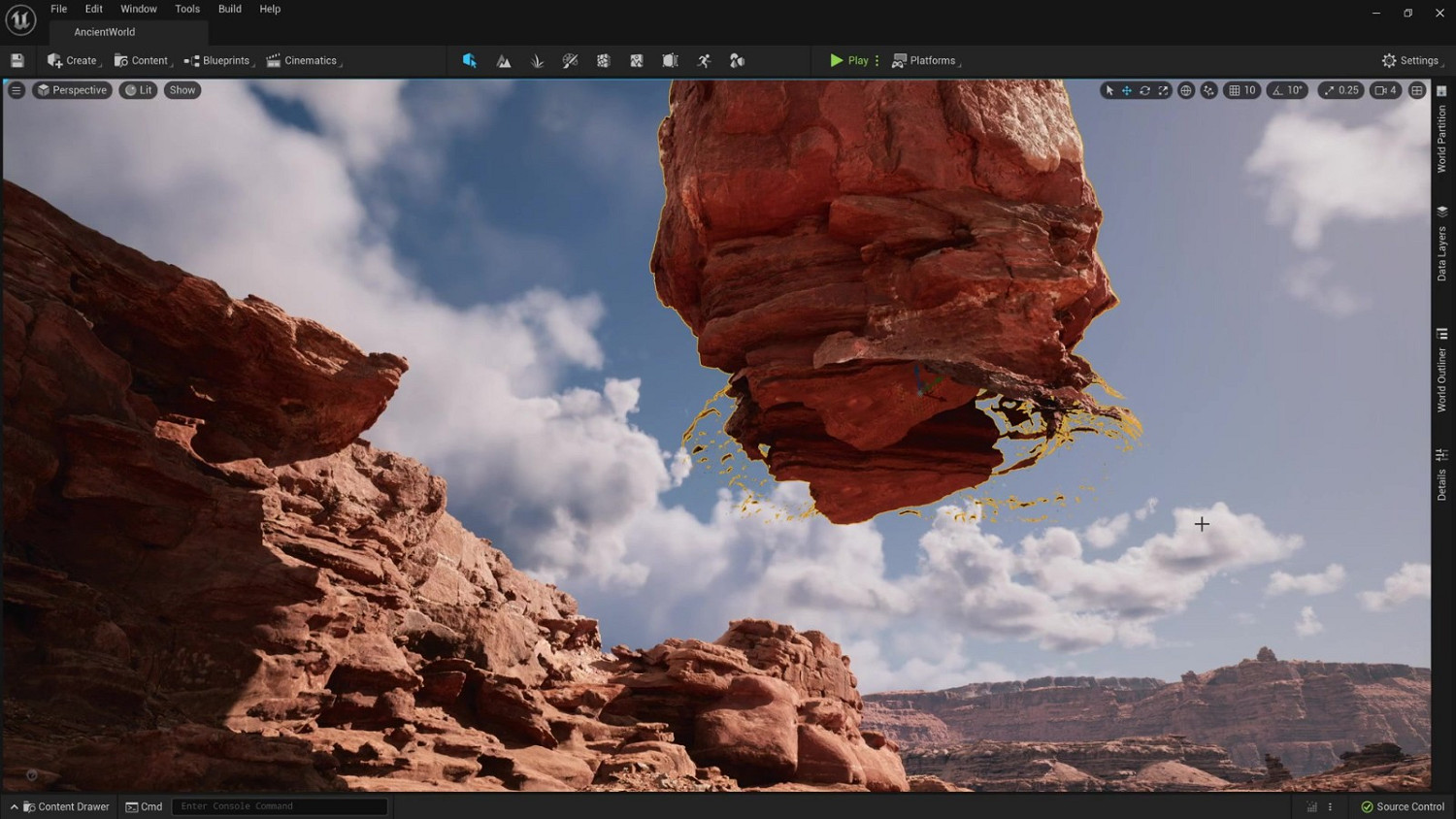The image size is (1456, 819).
Task: Toggle world/local coordinate space globe icon
Action: [x=1186, y=90]
